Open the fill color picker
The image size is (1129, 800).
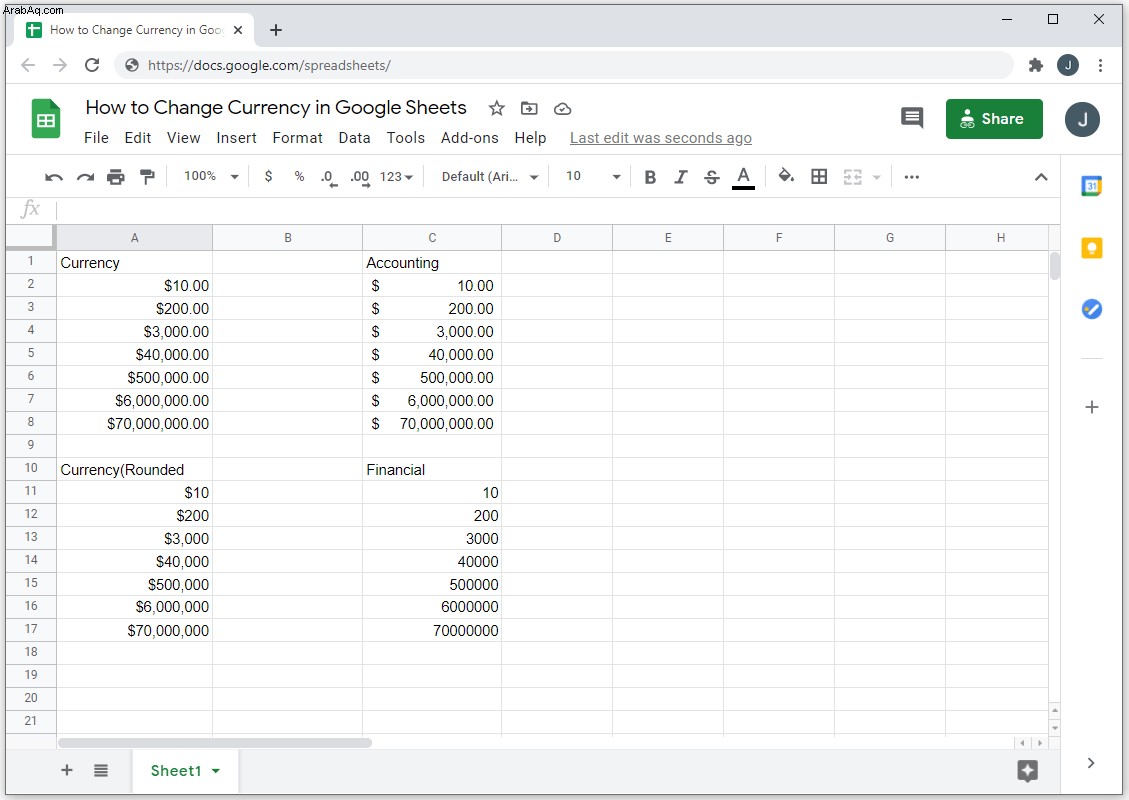tap(786, 176)
